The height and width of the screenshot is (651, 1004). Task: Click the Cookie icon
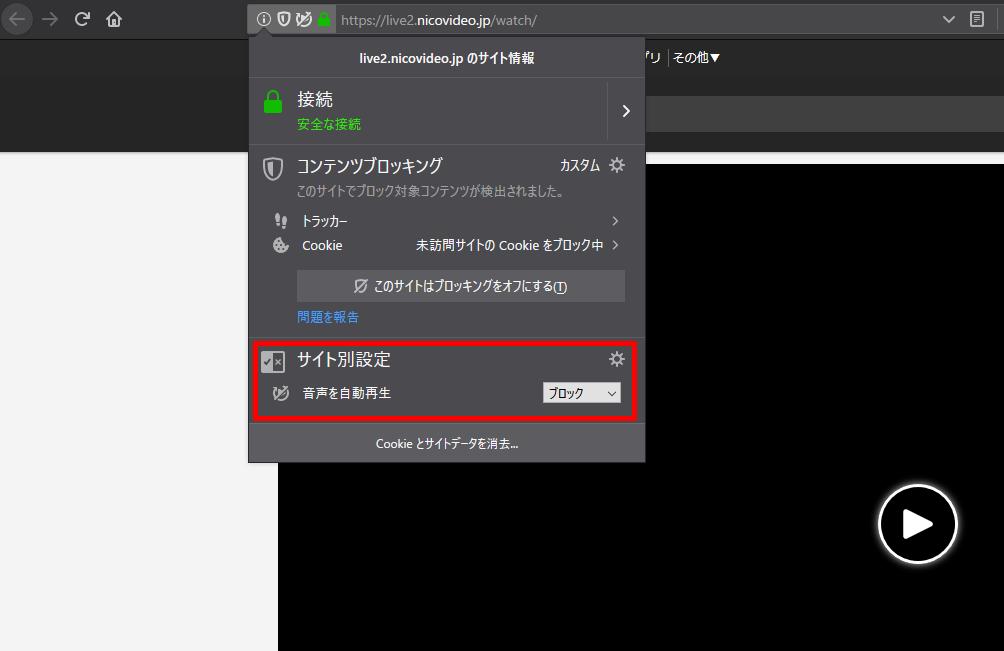[x=280, y=245]
